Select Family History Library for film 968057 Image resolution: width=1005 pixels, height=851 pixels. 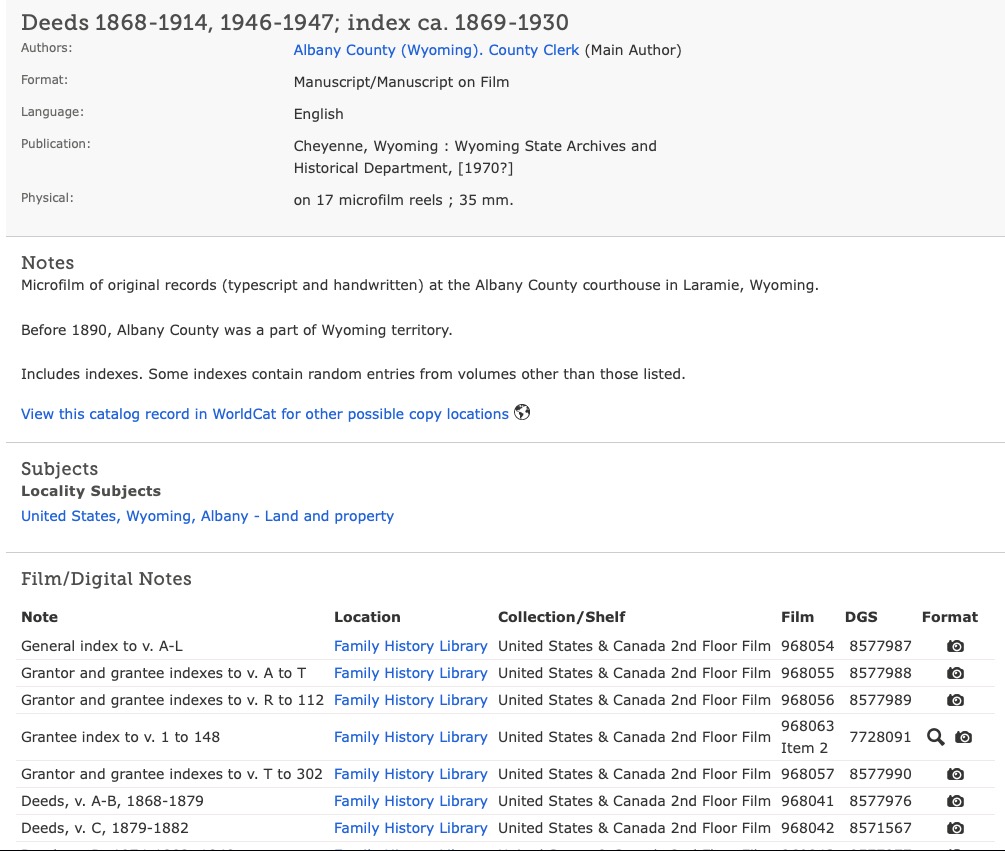[410, 775]
